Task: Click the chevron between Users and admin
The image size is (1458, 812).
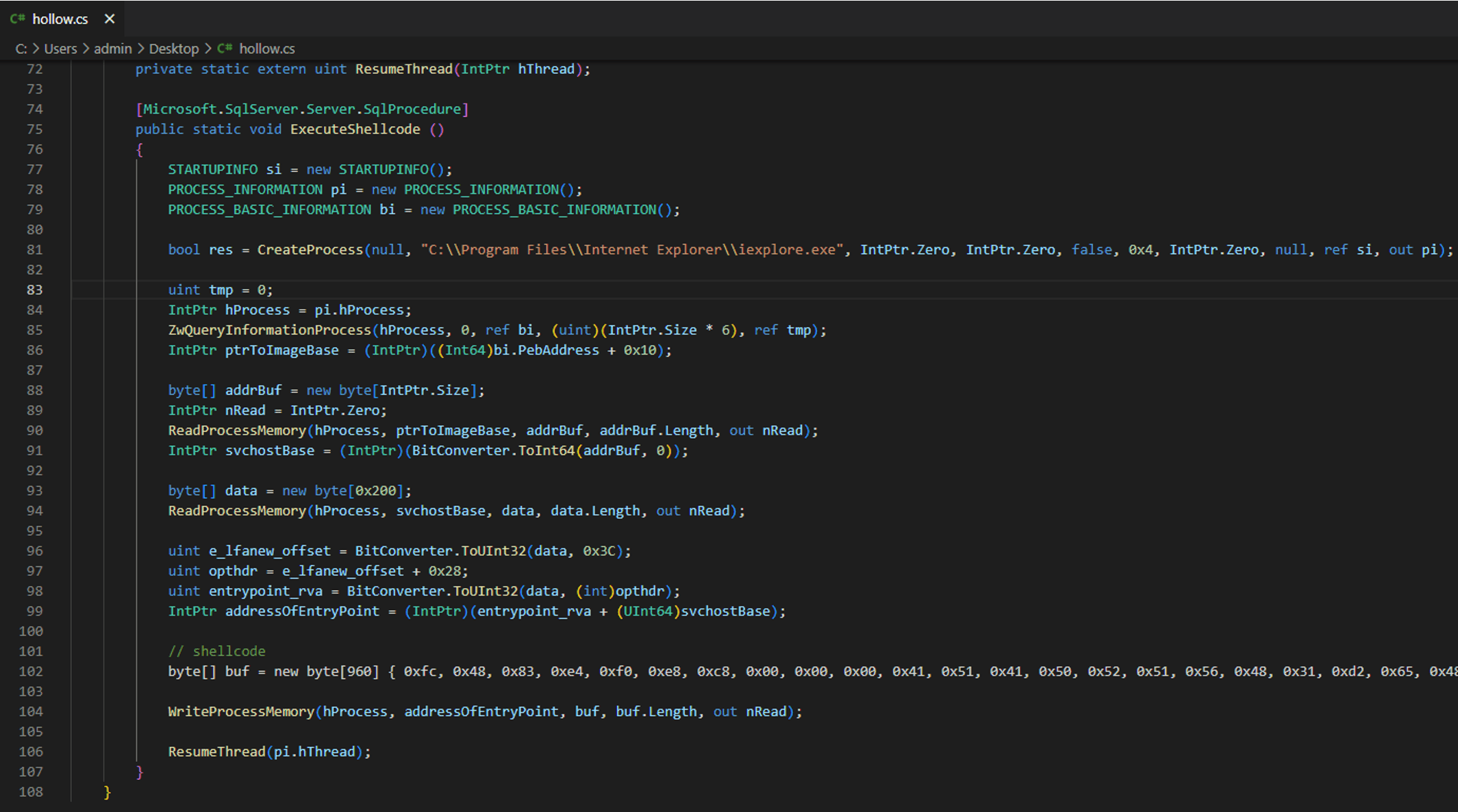Action: (86, 49)
